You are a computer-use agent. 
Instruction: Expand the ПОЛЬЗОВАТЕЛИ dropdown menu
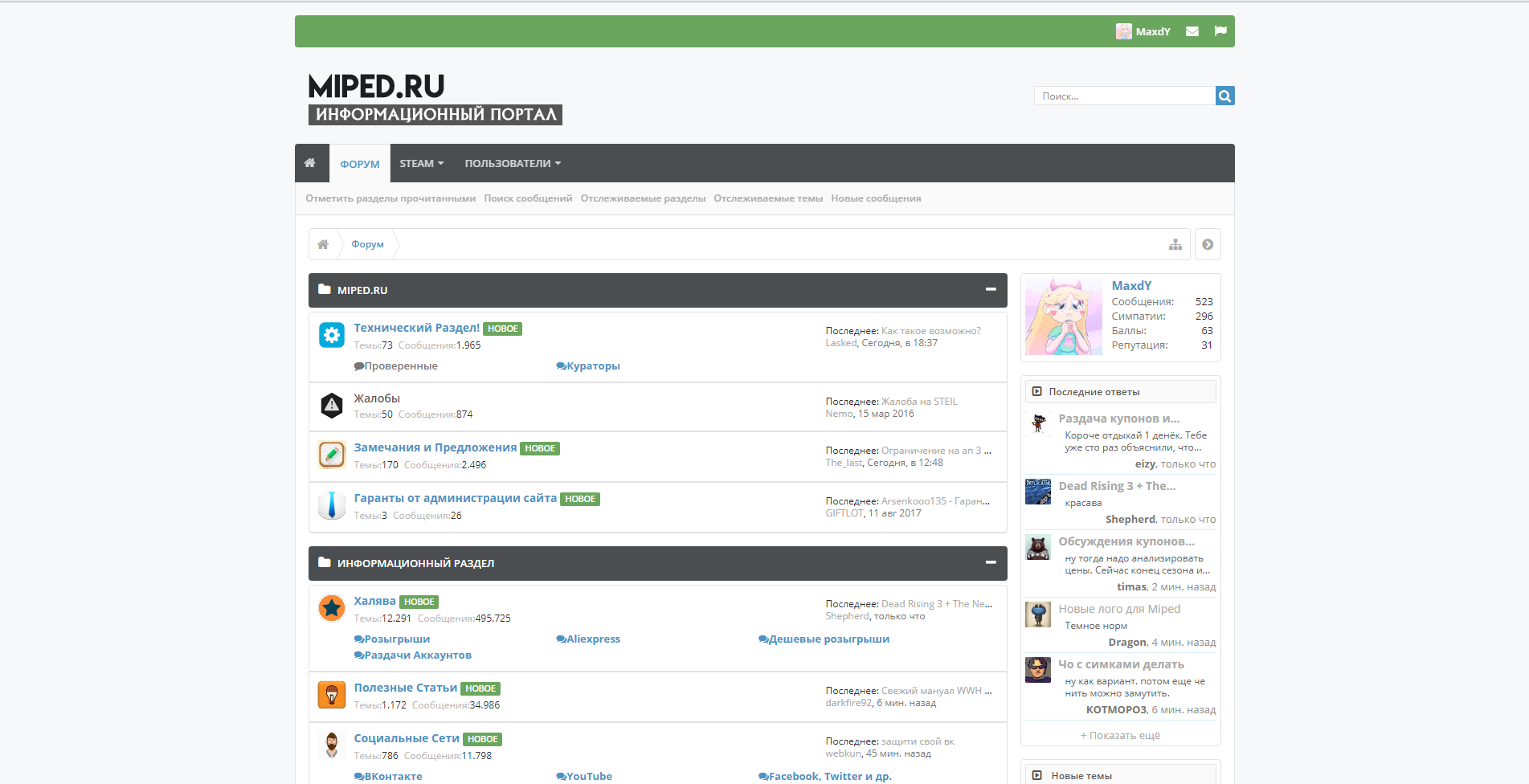point(513,163)
